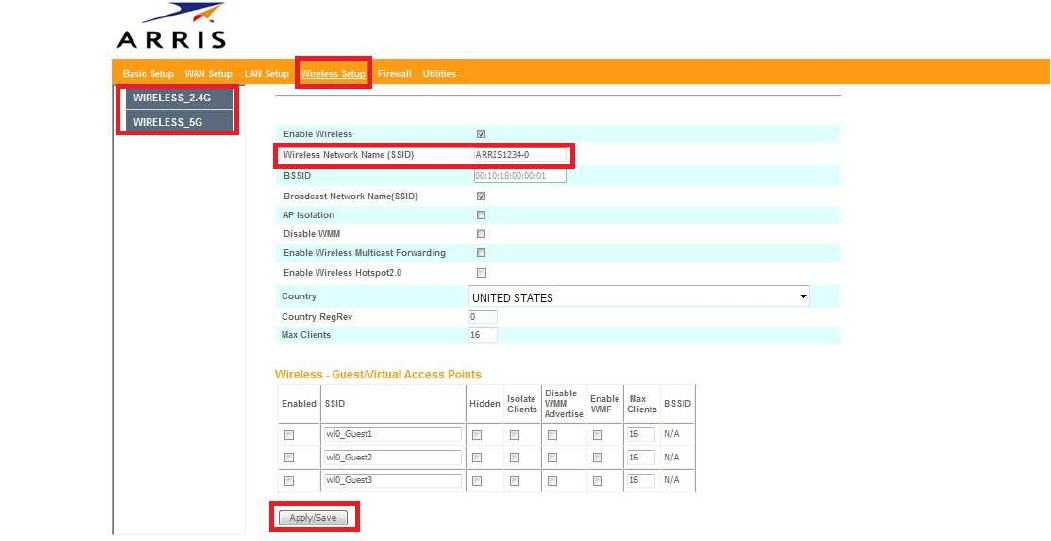Screen dimensions: 1051x541
Task: Click the BSSID field
Action: 520,176
